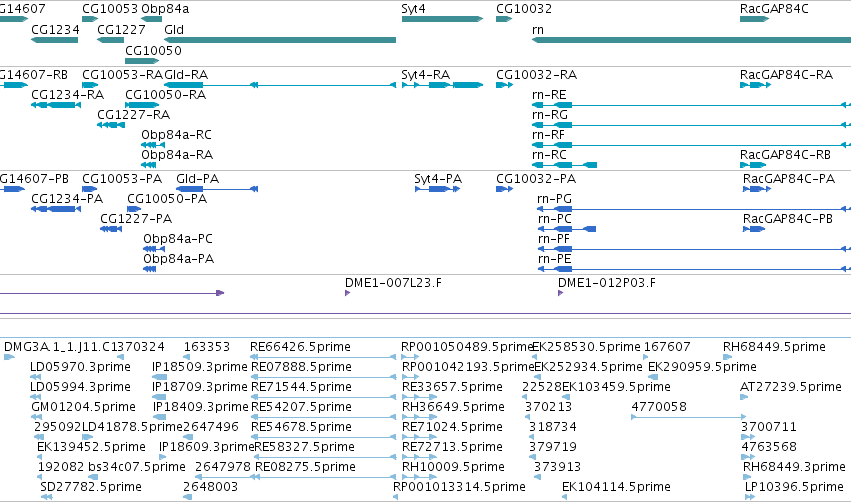This screenshot has width=851, height=502.
Task: Select the CG10050-RA transcript label
Action: (x=166, y=95)
